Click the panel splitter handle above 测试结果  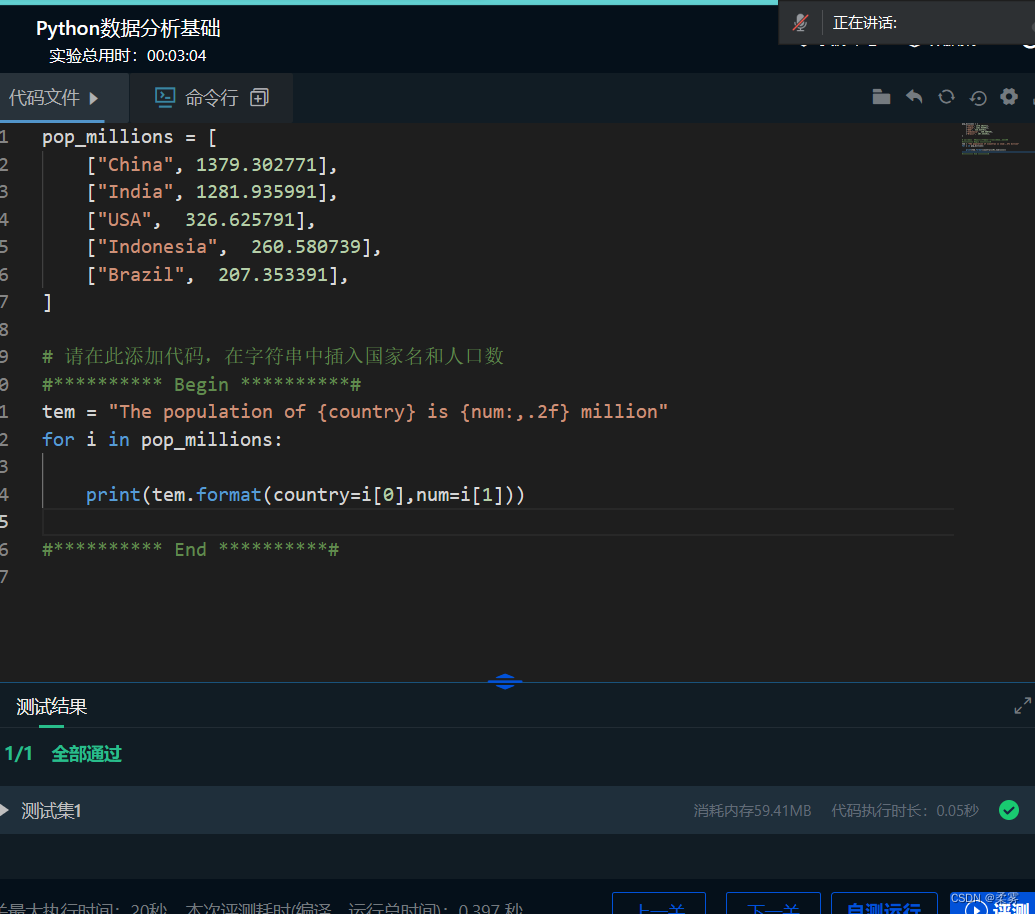(x=505, y=682)
